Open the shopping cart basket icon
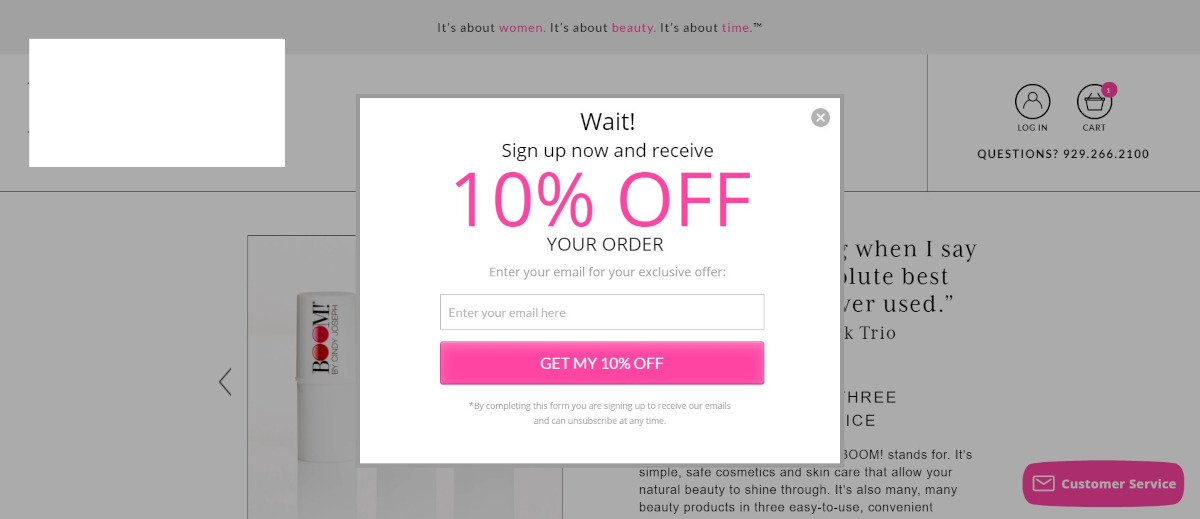This screenshot has width=1200, height=519. pyautogui.click(x=1094, y=102)
